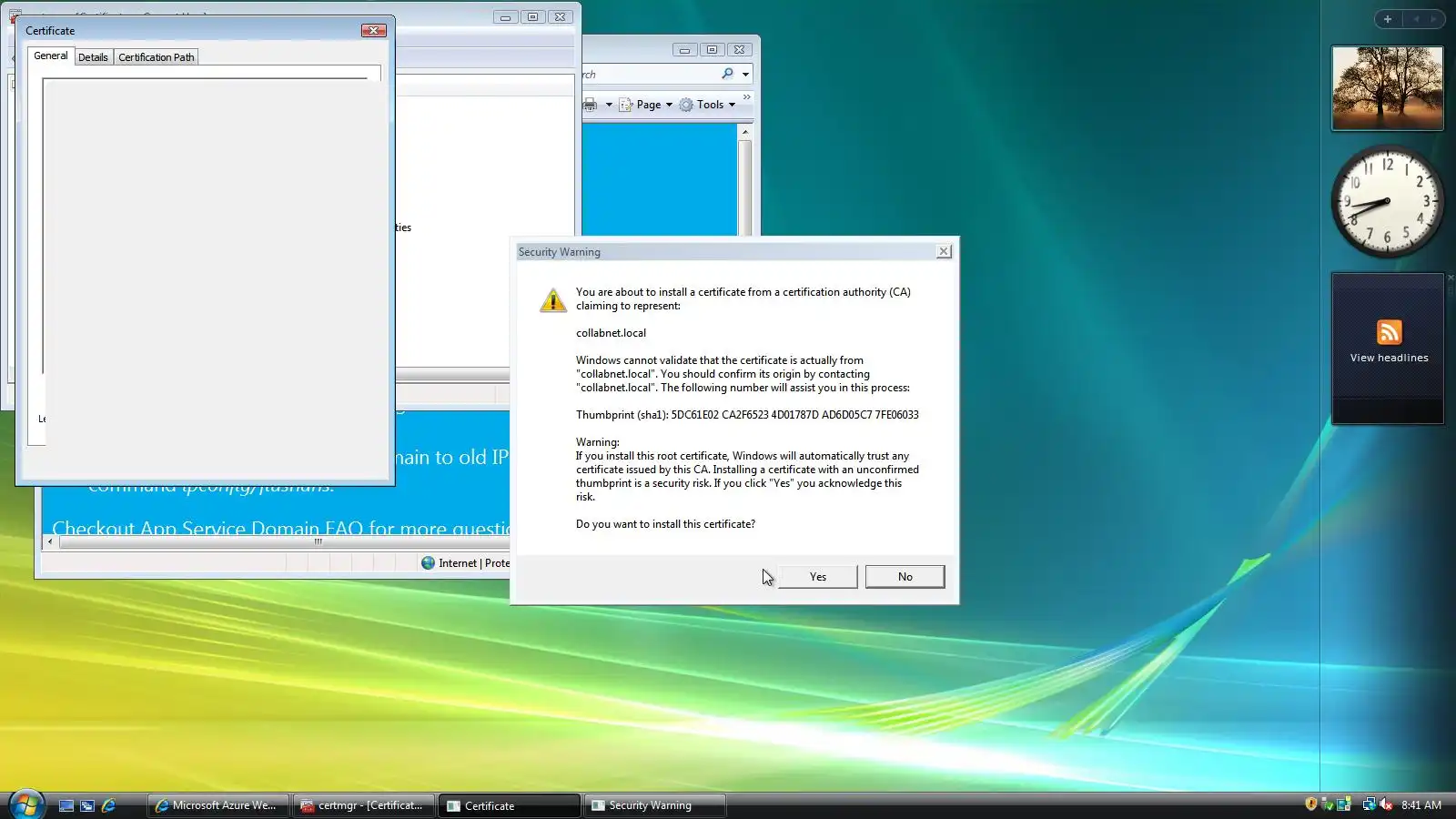Click scroll up arrow in Internet Explorer

pos(745,132)
